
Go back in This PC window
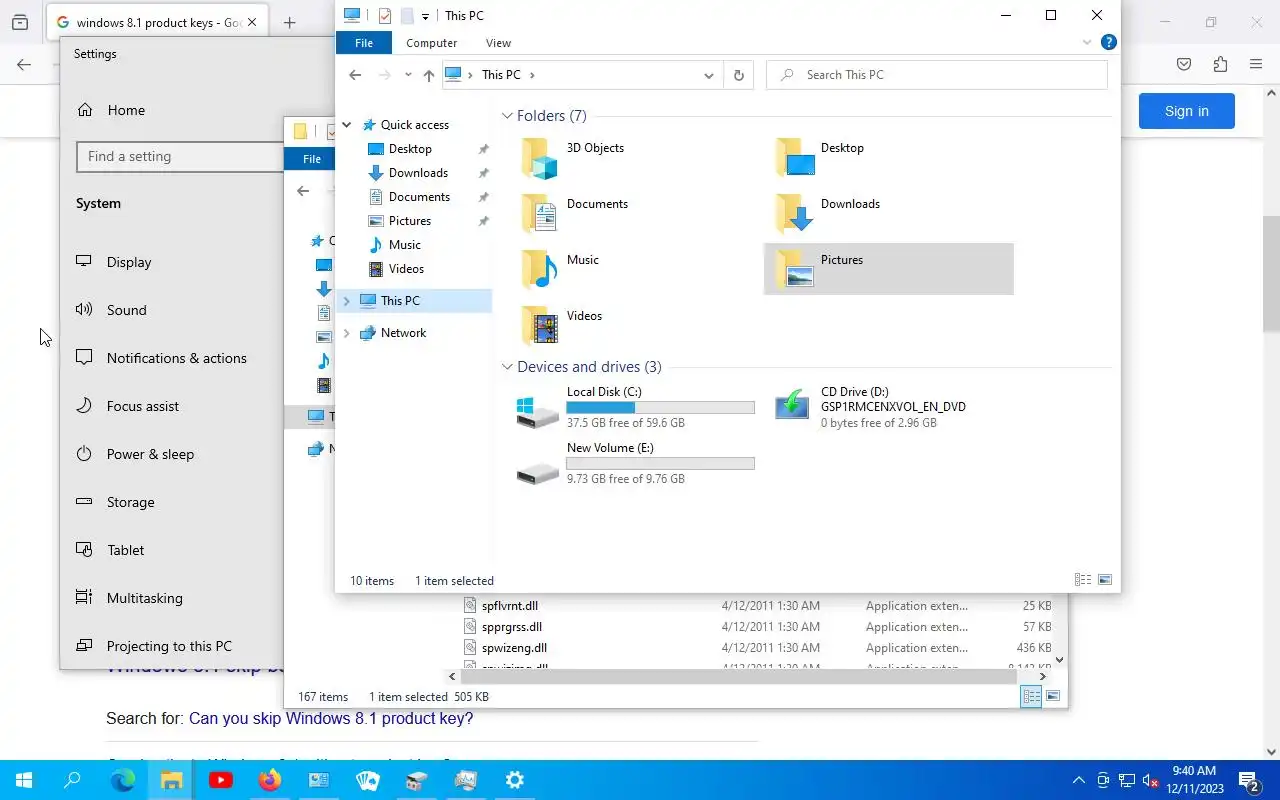(x=355, y=75)
